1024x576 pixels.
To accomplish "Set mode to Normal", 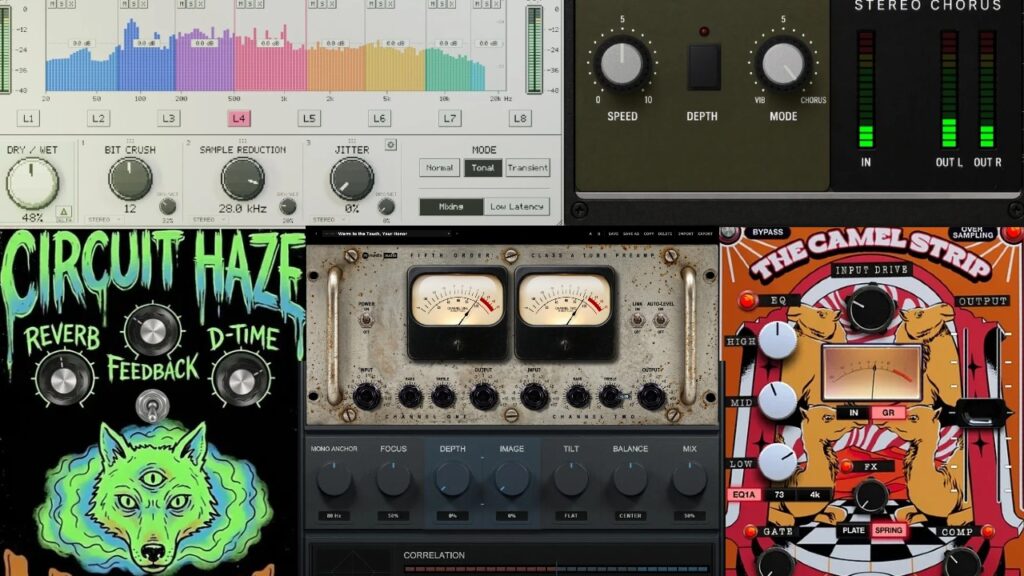I will point(440,168).
